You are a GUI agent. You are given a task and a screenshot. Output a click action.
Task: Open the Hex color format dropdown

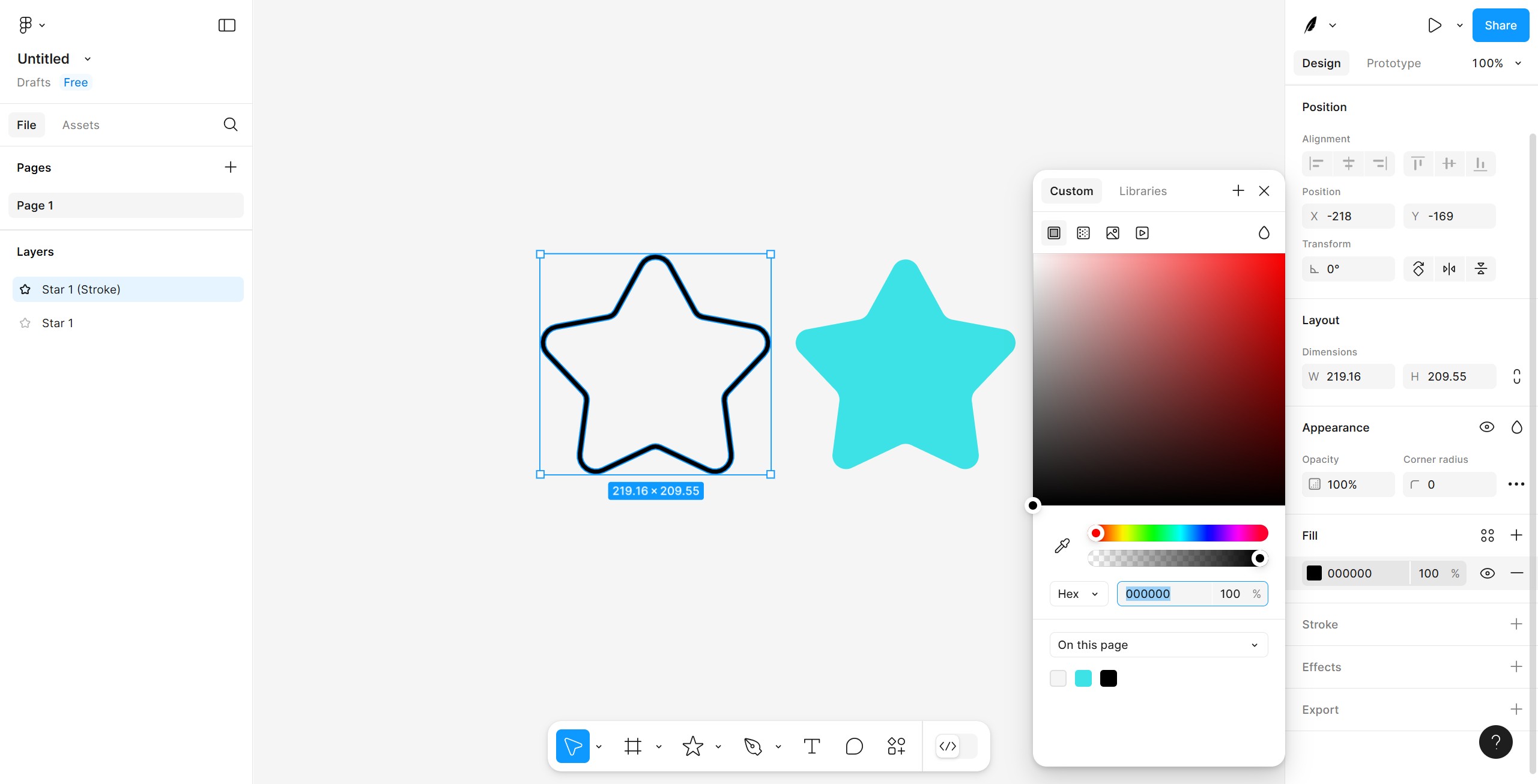(x=1078, y=594)
